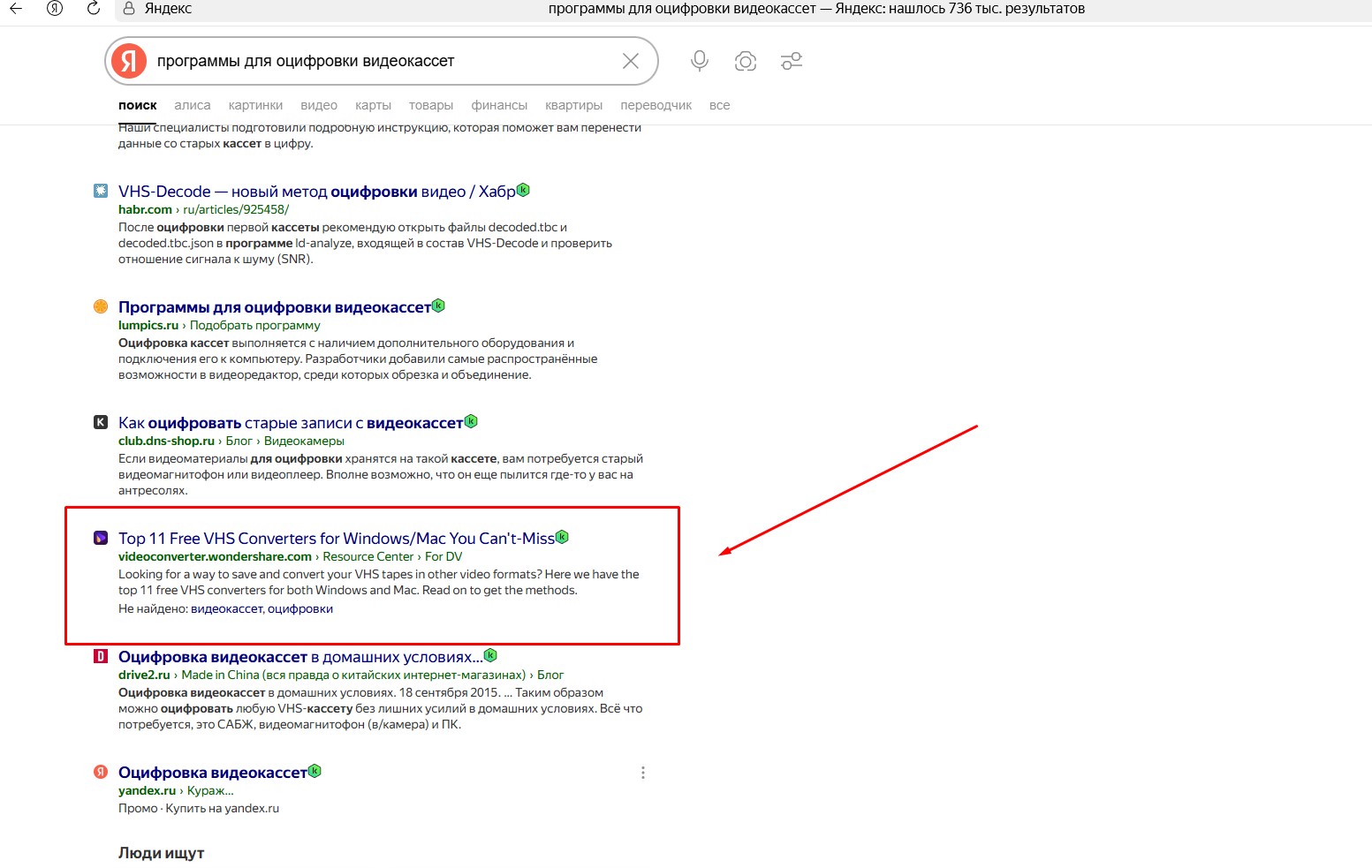Screen dimensions: 1372x868
Task: Click видеокассет in the Не найдено line
Action: pos(227,608)
